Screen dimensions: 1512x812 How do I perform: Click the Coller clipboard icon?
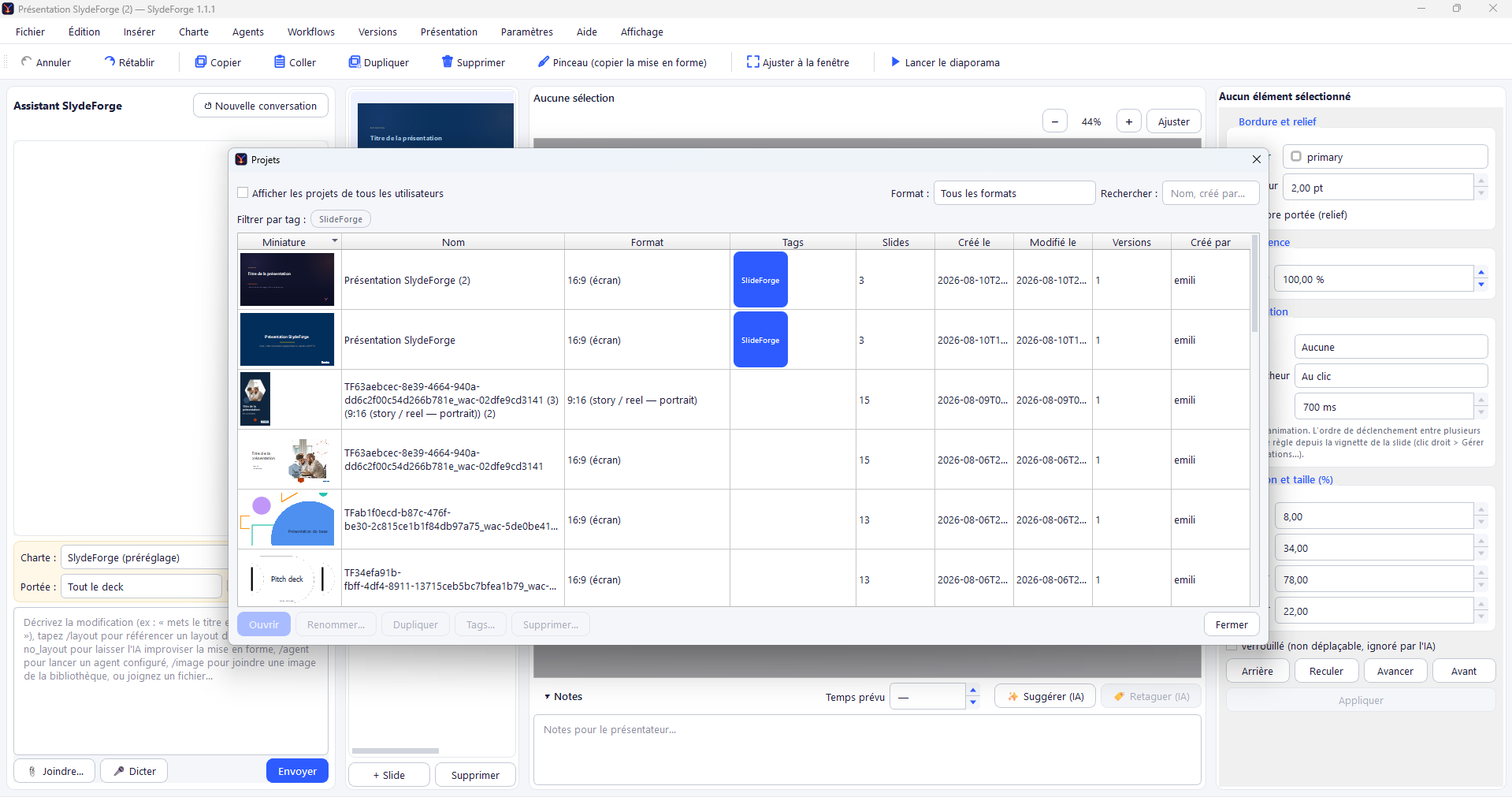(280, 61)
